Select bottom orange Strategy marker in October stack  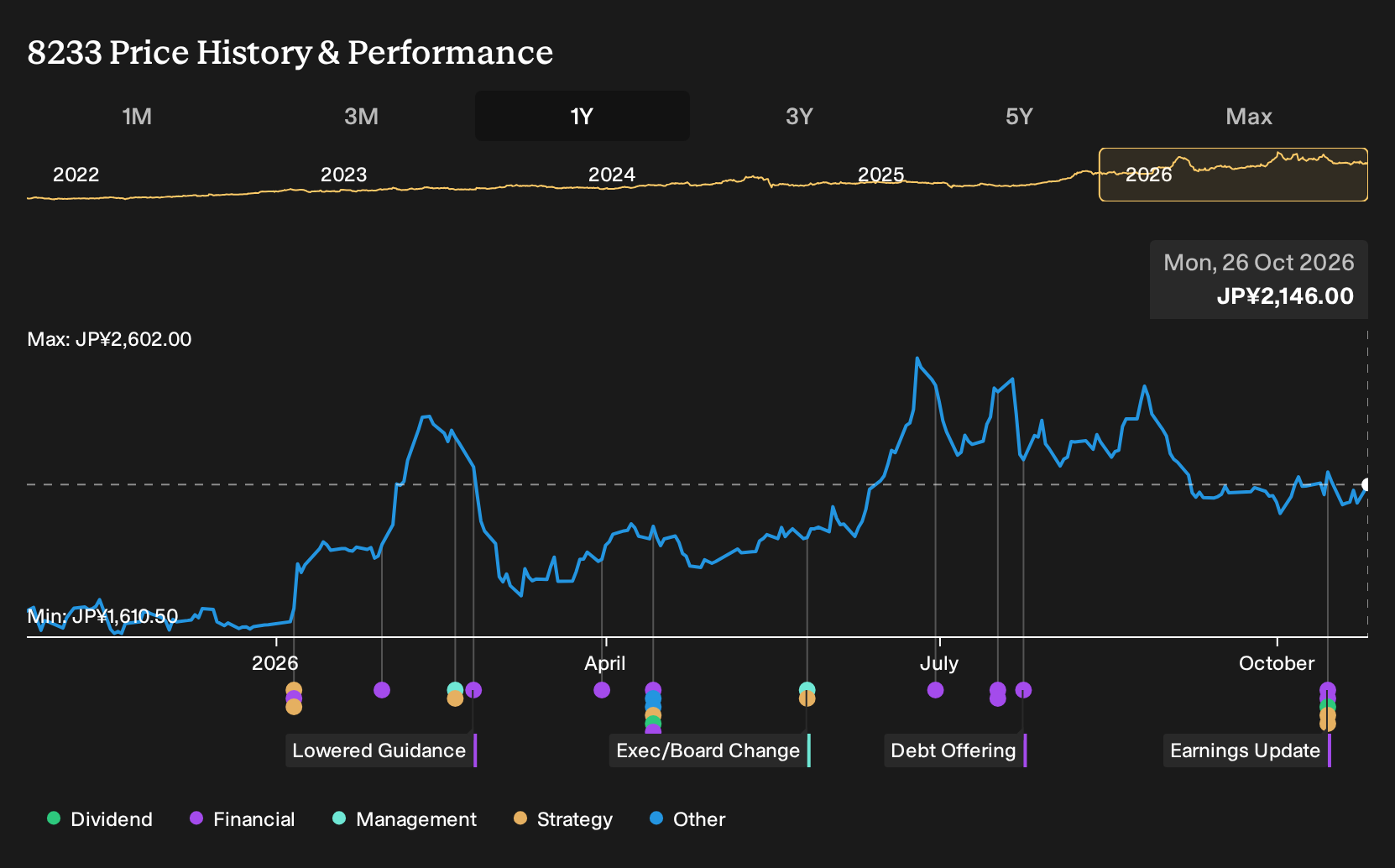click(1328, 724)
